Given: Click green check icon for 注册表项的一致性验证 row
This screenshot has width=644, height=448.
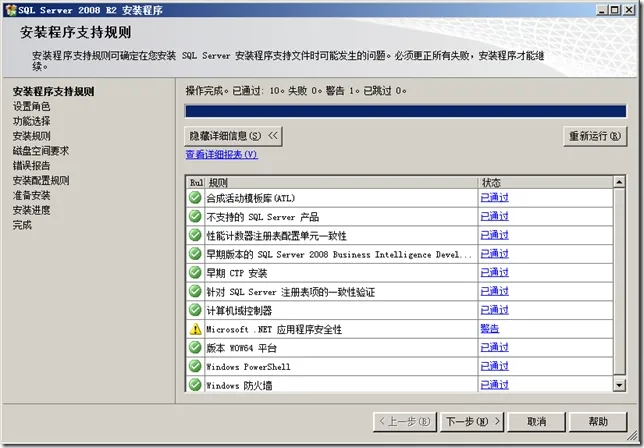Looking at the screenshot, I should (x=195, y=291).
